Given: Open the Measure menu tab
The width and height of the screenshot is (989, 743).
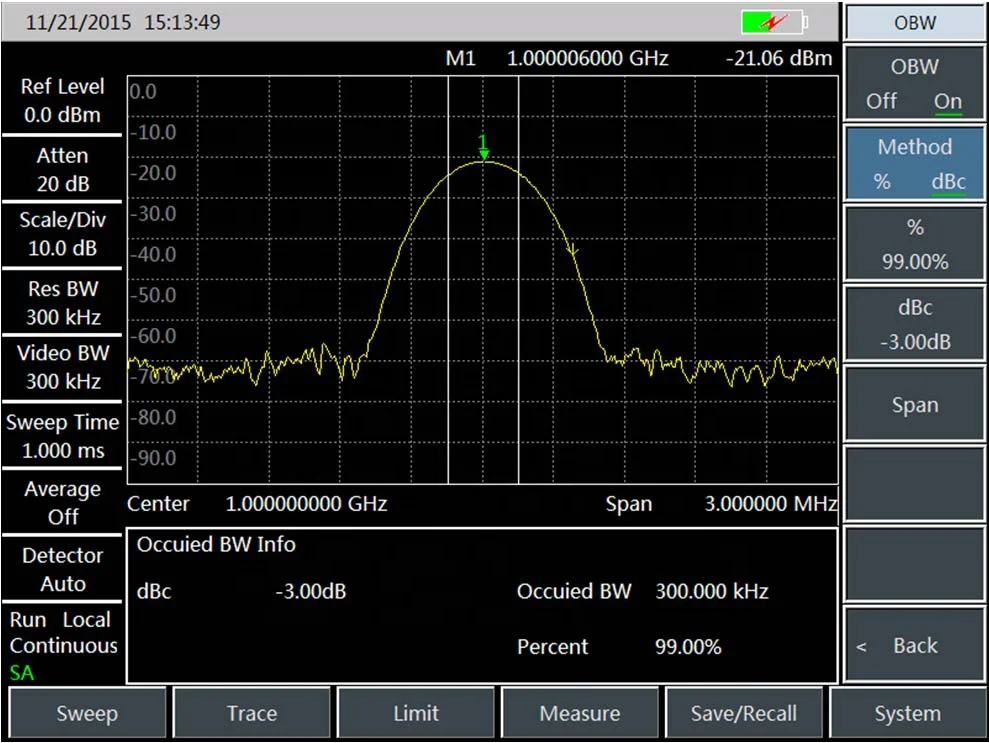Looking at the screenshot, I should pos(579,713).
